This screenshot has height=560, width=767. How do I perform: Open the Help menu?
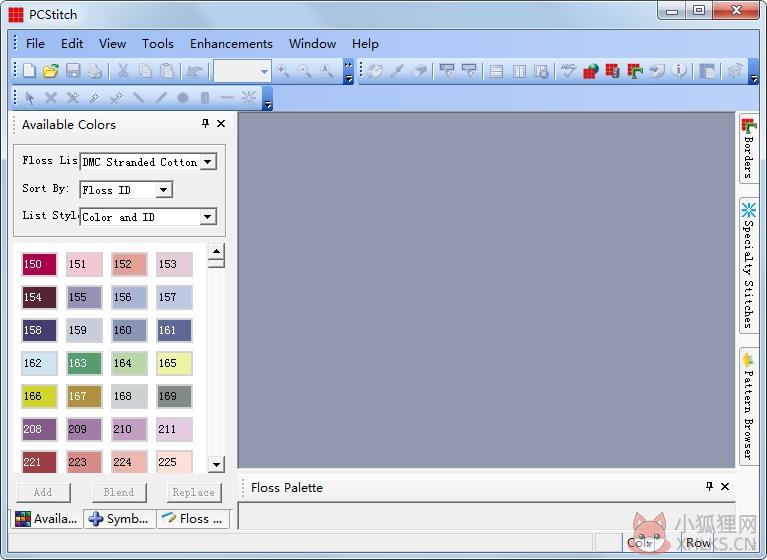click(365, 44)
